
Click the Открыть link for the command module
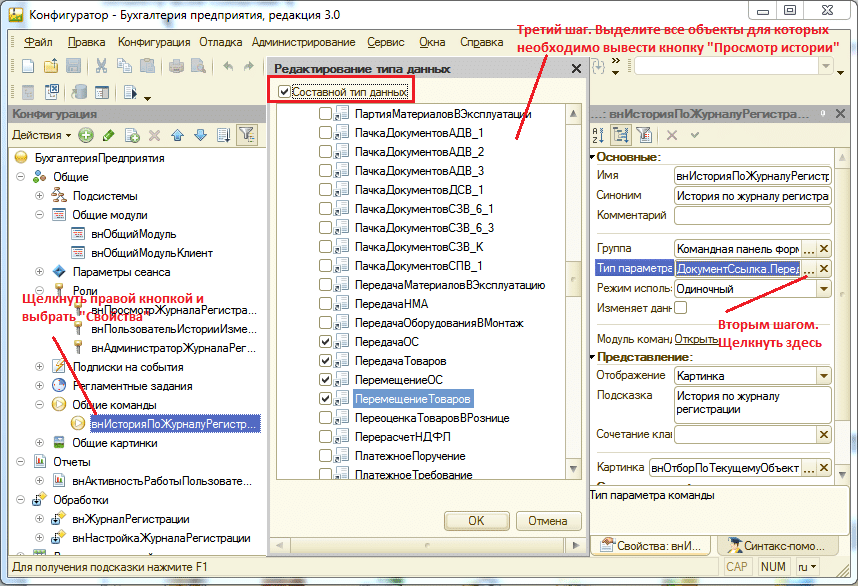pyautogui.click(x=696, y=338)
